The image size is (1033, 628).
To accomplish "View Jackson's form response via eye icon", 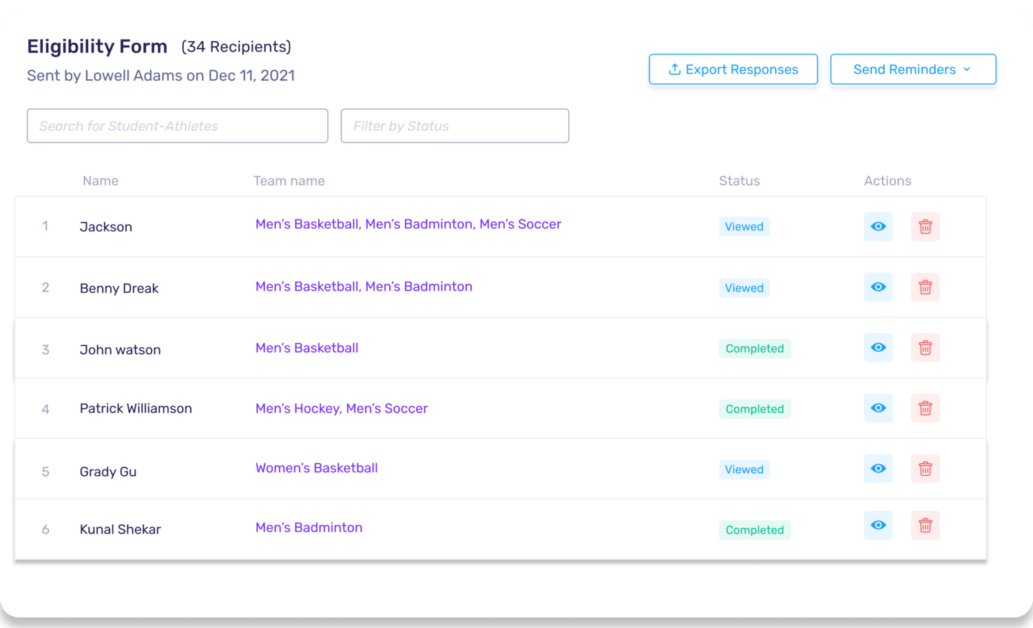I will click(878, 226).
